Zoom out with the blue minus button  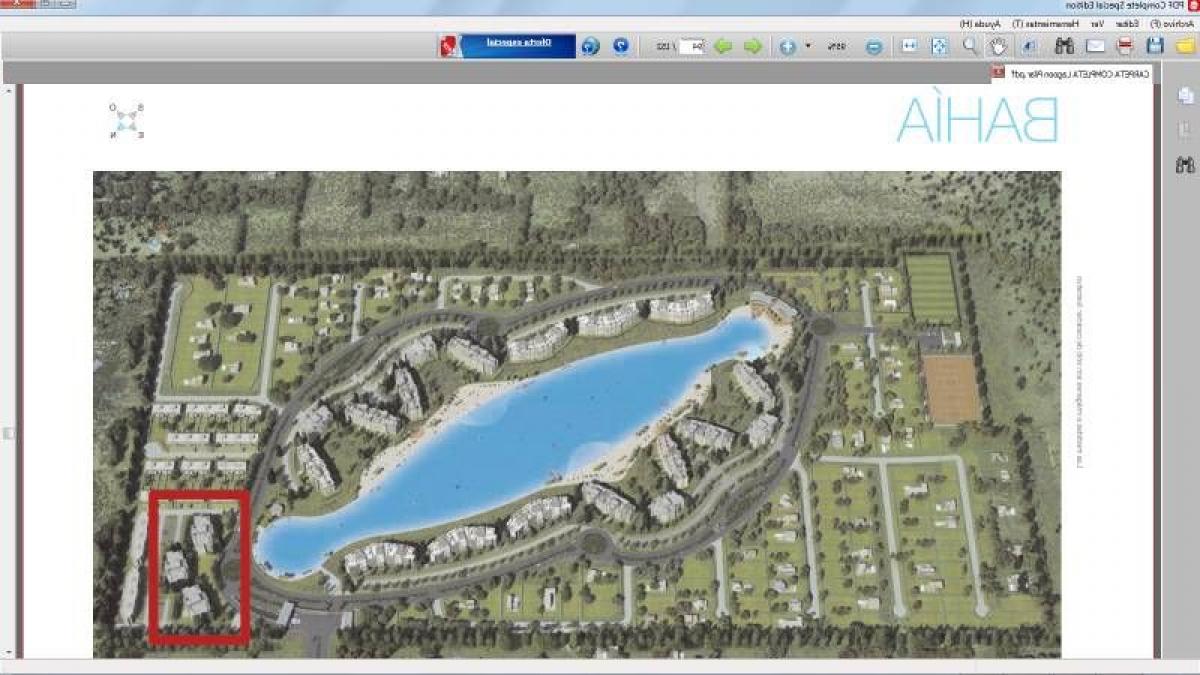(874, 46)
